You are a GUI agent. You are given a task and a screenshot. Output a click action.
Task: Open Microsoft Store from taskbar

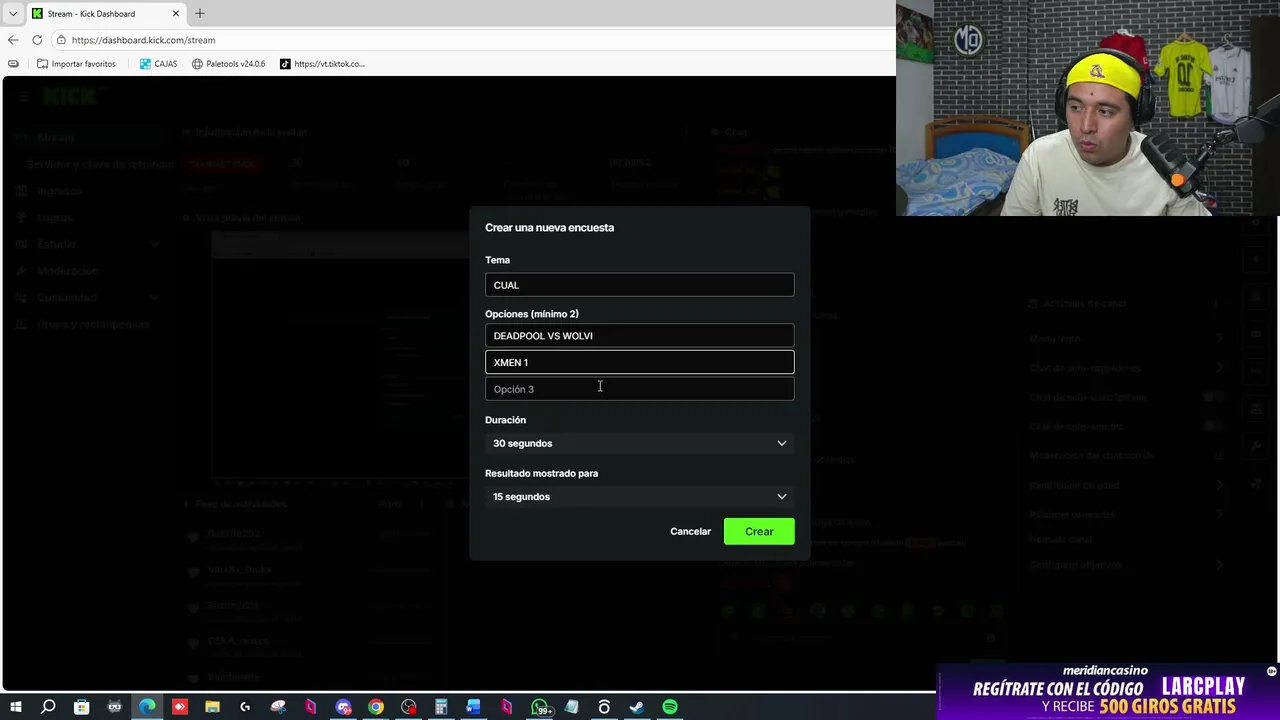point(81,707)
